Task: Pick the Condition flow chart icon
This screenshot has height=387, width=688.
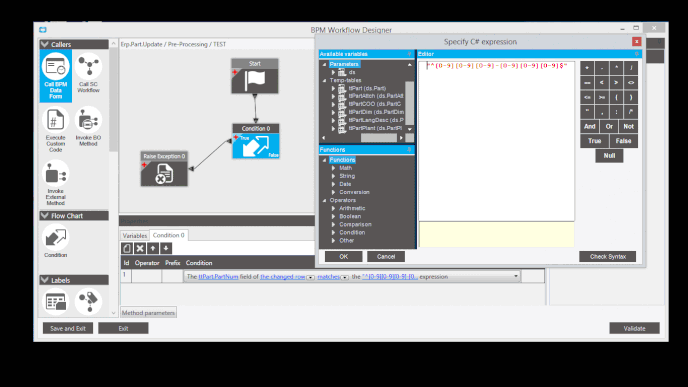Action: coord(56,237)
